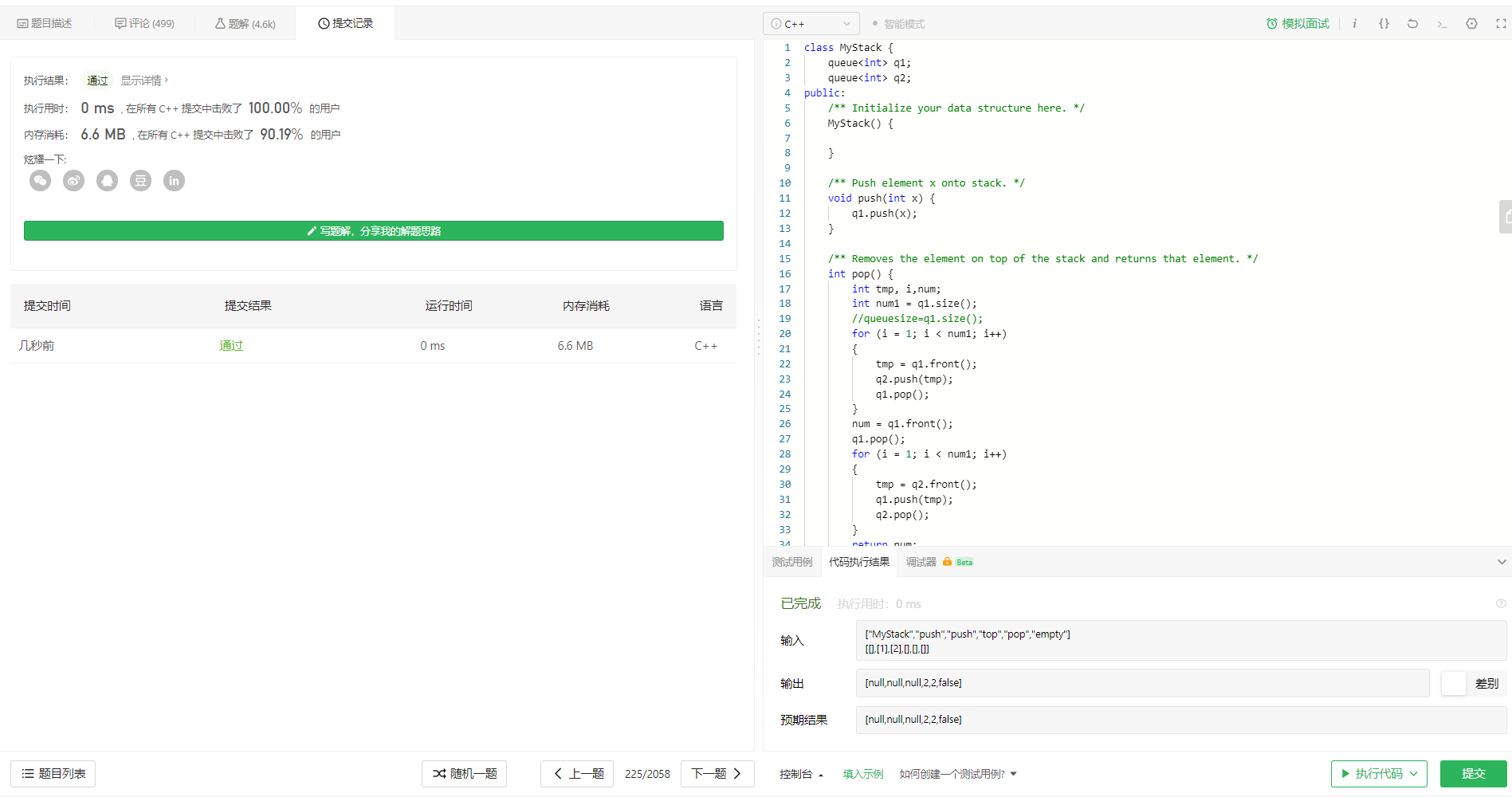This screenshot has height=797, width=1512.
Task: Click code line 12 q1.push(x)
Action: 884,214
